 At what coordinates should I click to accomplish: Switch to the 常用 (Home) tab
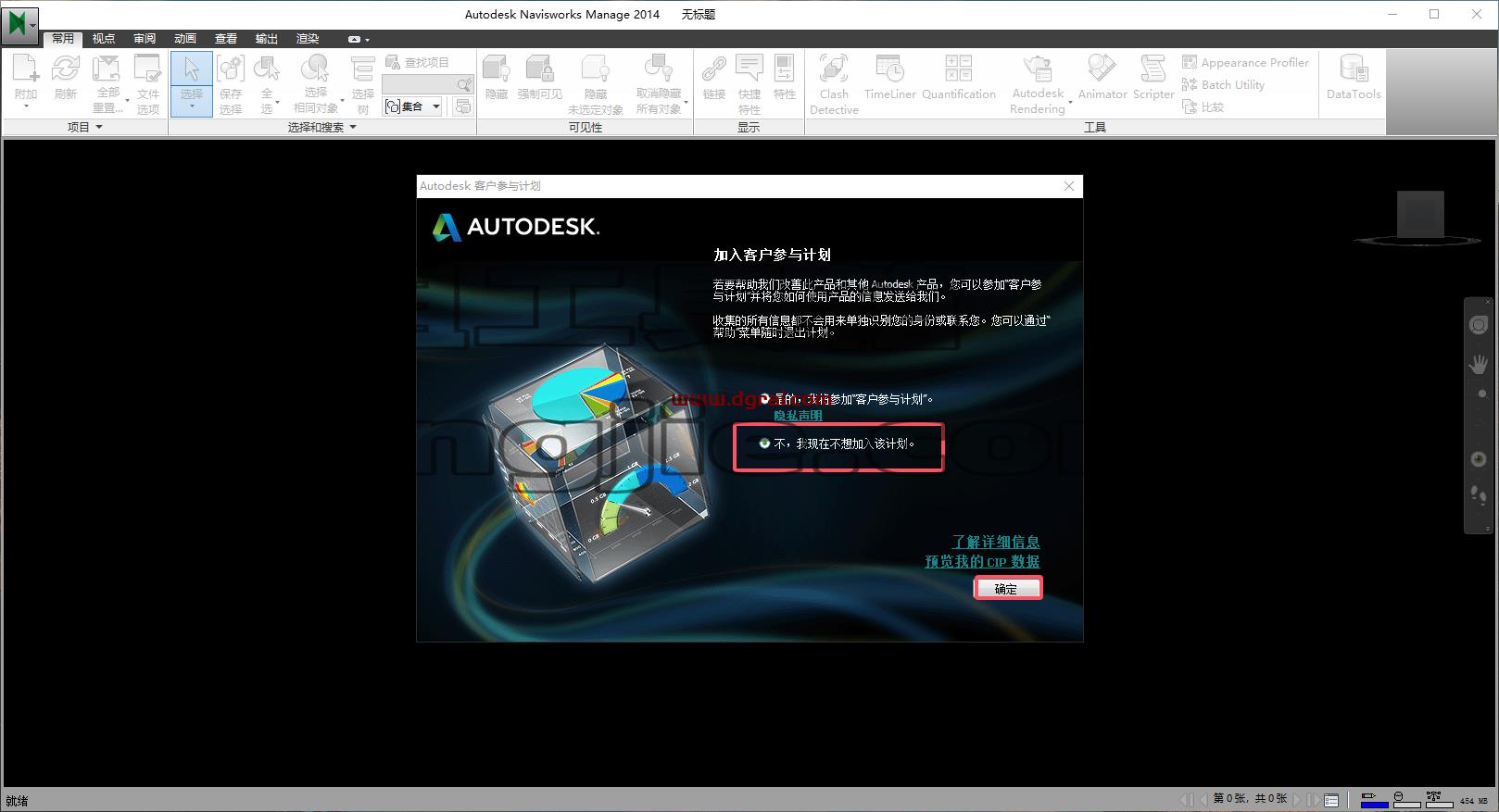pyautogui.click(x=63, y=39)
